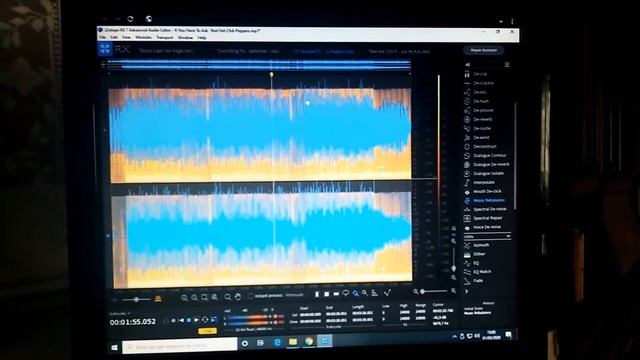Enable the Instant process checkbox
The height and width of the screenshot is (360, 640).
250,296
